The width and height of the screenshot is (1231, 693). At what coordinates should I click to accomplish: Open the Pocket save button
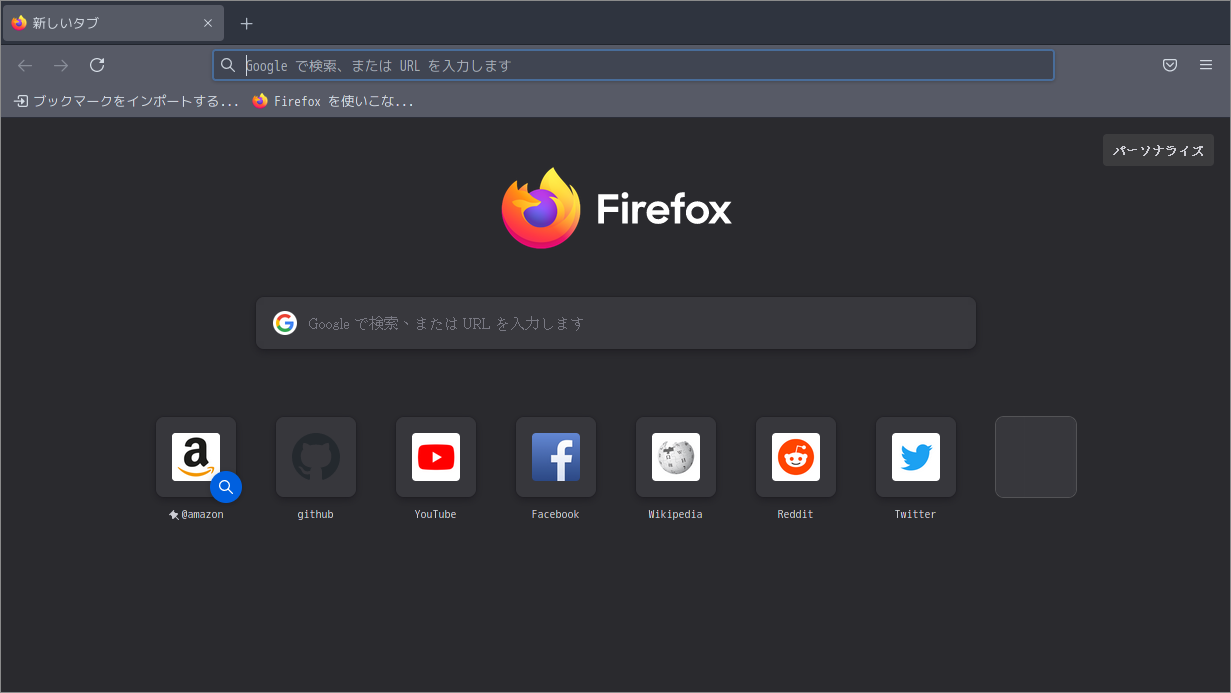click(1170, 65)
